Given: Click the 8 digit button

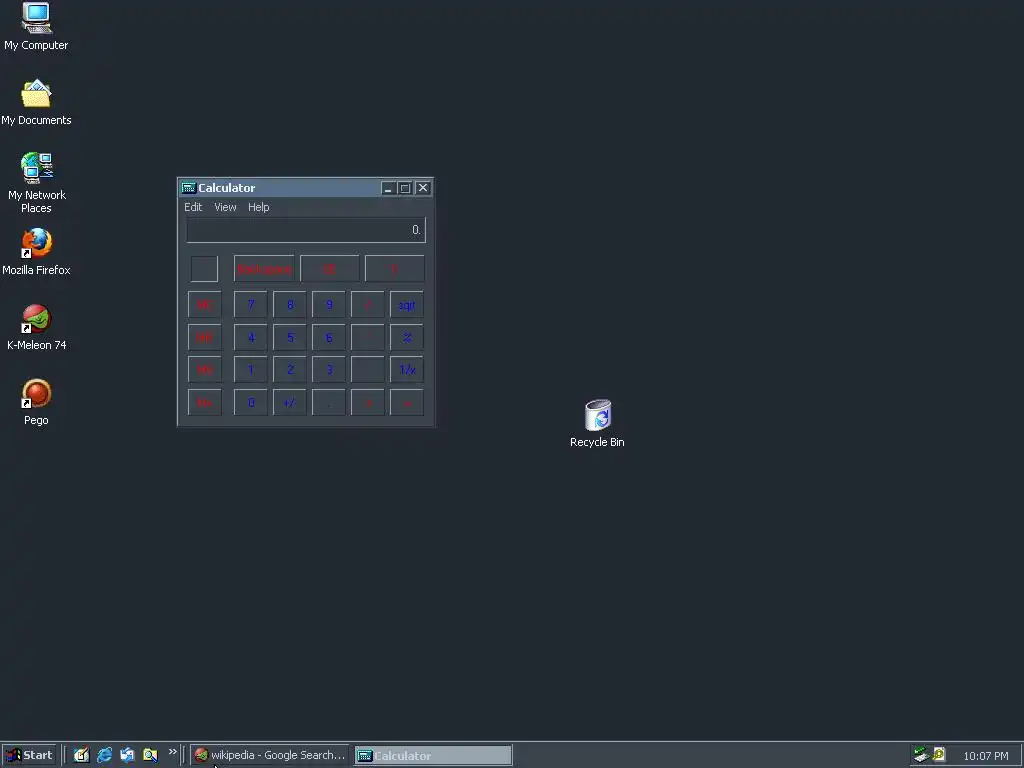Looking at the screenshot, I should pyautogui.click(x=290, y=304).
